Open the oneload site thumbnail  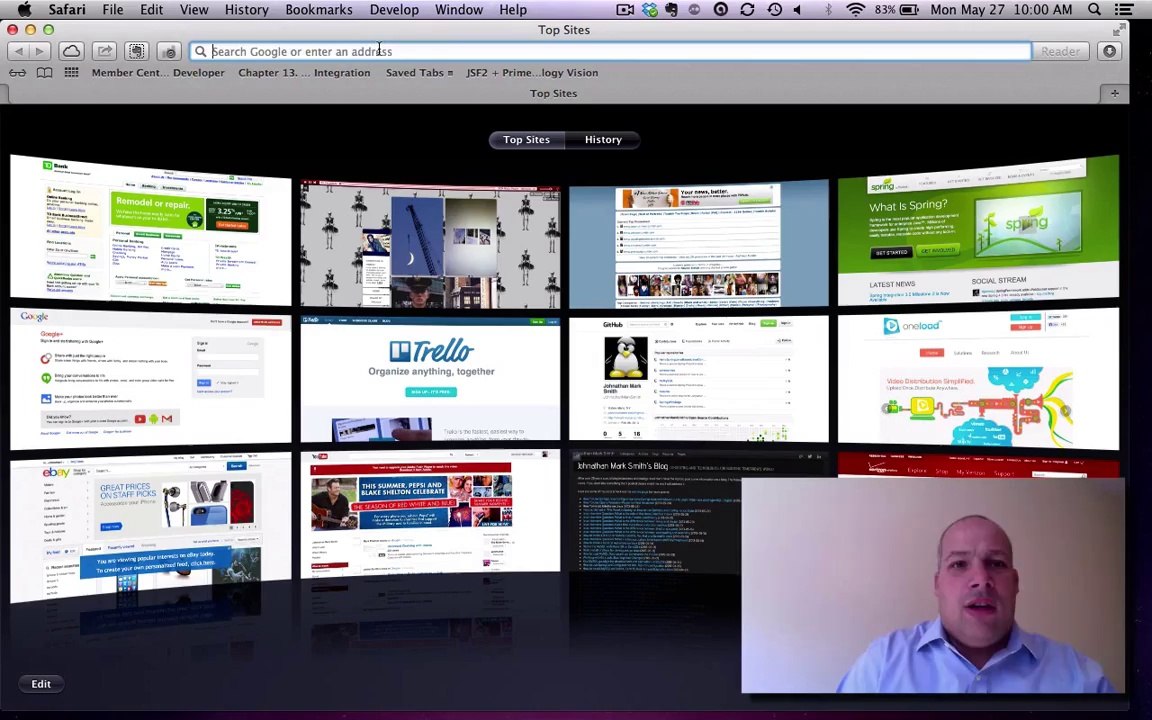pos(979,378)
